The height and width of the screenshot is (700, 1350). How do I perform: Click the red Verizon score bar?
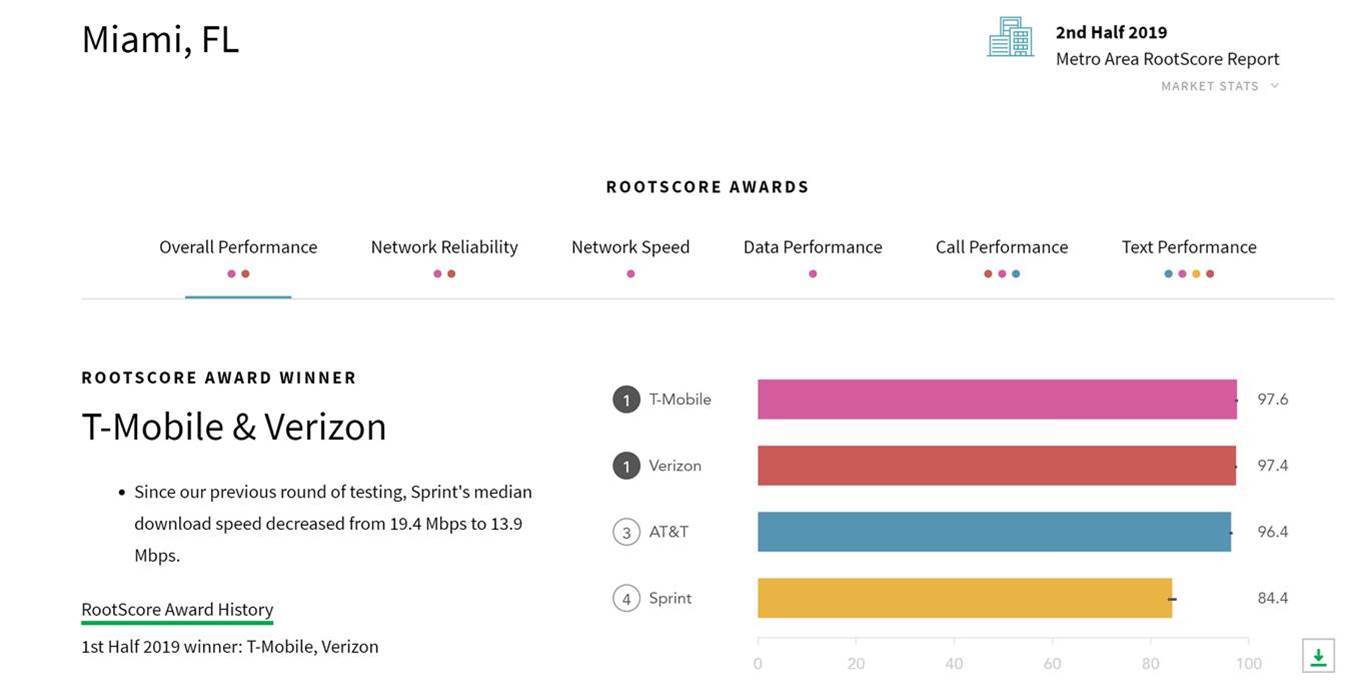[x=996, y=466]
